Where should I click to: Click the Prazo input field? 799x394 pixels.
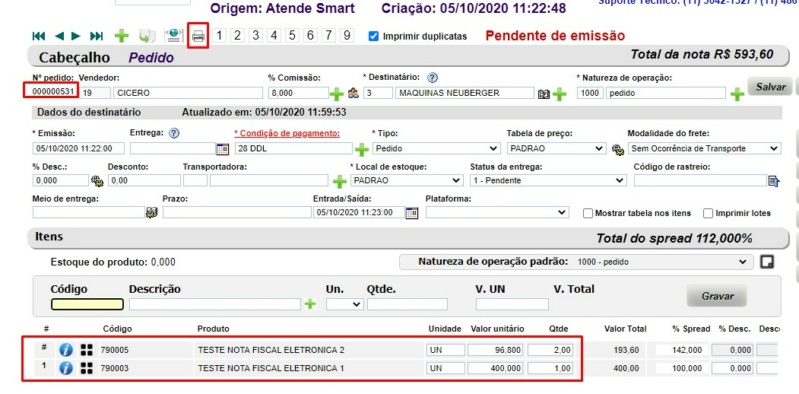pos(237,213)
